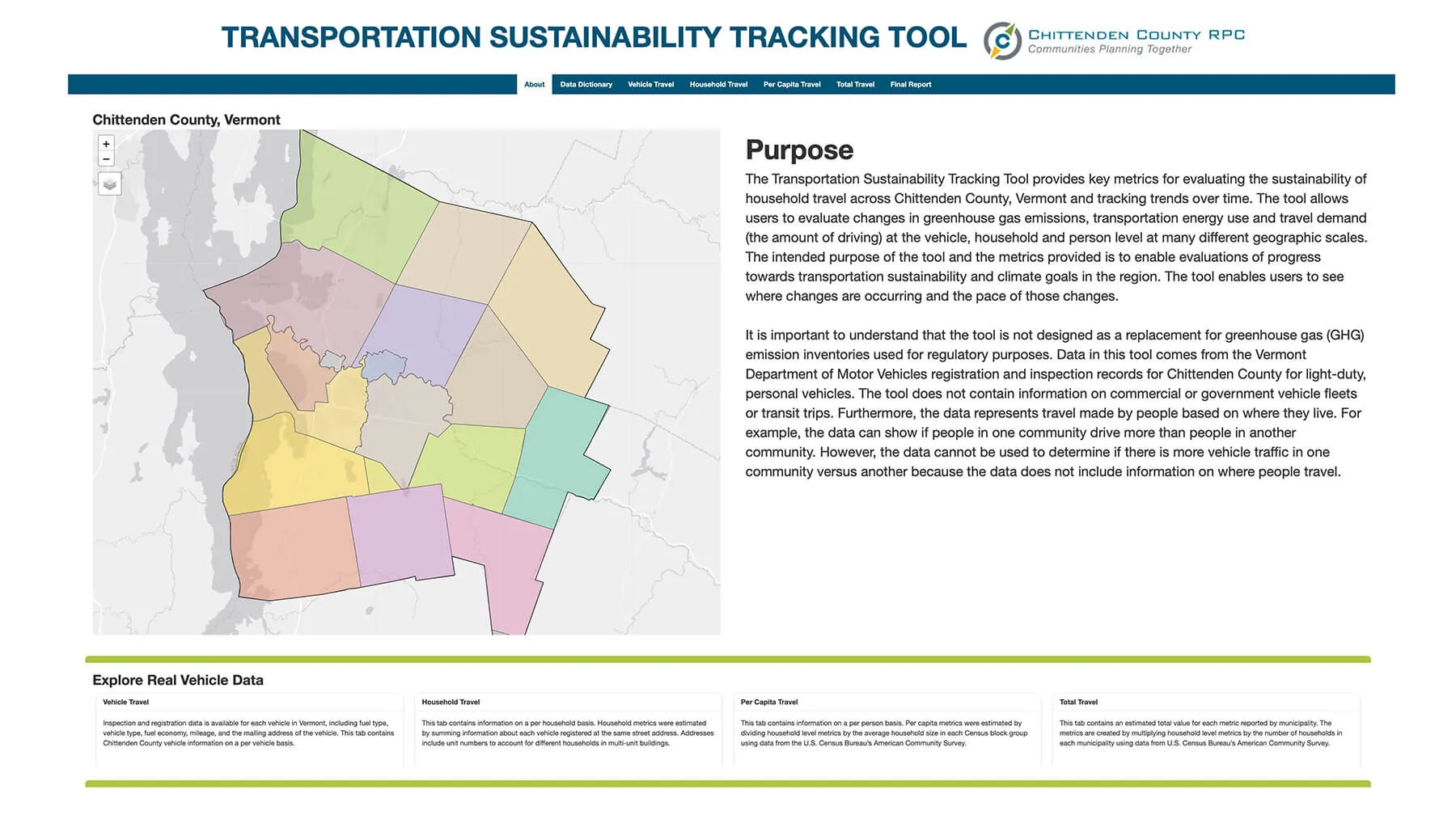1456x819 pixels.
Task: Click the Transportation Sustainability Tracking Tool title
Action: 594,37
